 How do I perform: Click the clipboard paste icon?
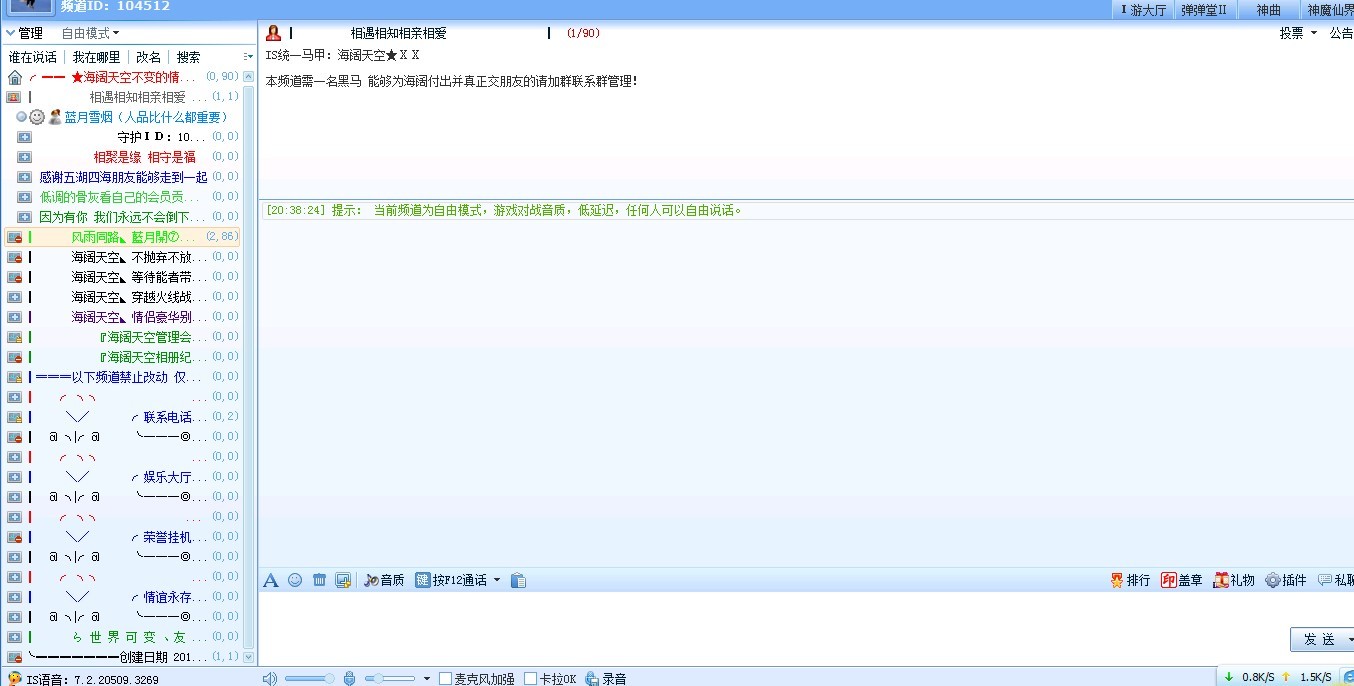pyautogui.click(x=518, y=580)
